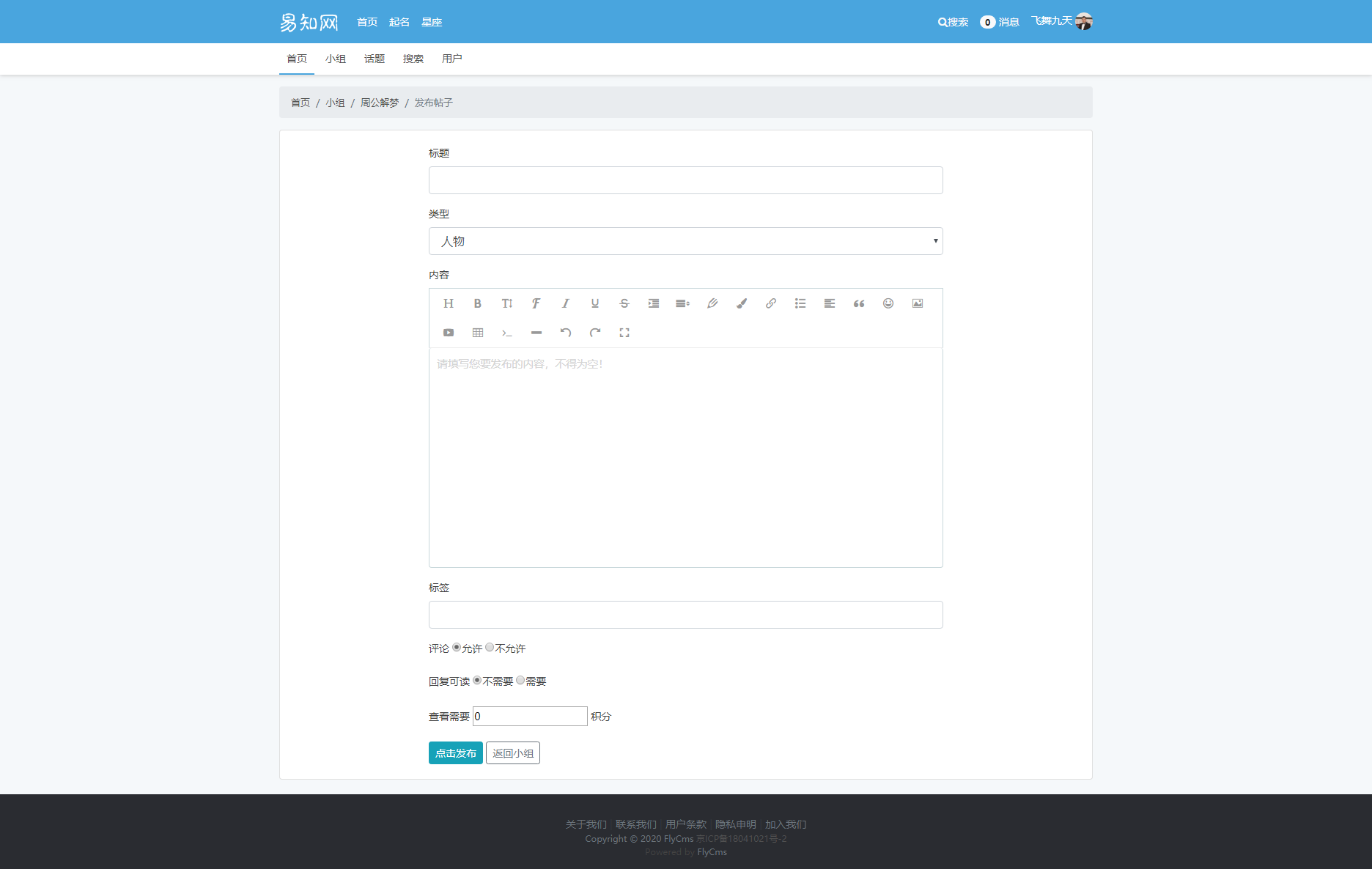Screen dimensions: 1372x869
Task: Open the emoji picker in the editor
Action: (x=888, y=303)
